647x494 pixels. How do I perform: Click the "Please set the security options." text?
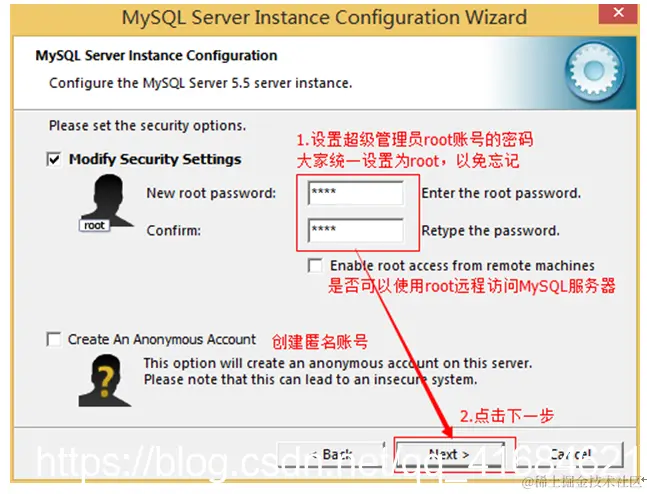pos(147,126)
